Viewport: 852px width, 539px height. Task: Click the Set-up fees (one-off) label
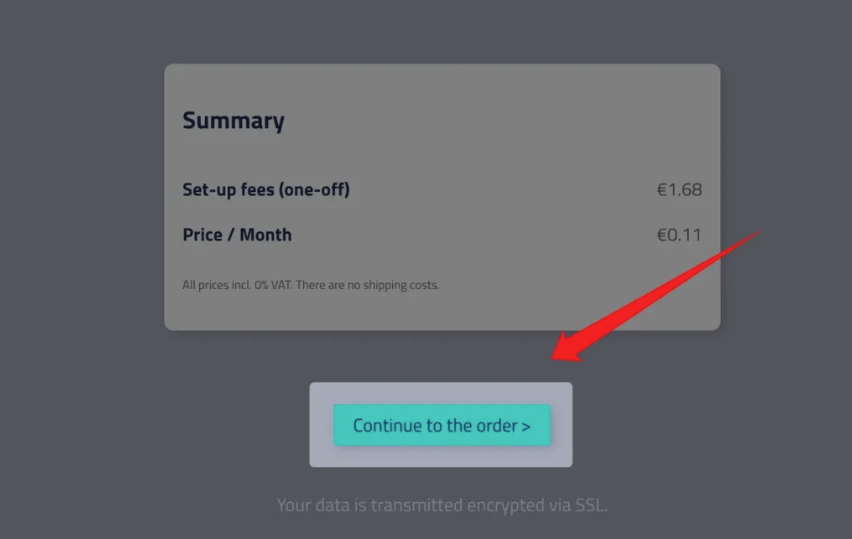(266, 189)
